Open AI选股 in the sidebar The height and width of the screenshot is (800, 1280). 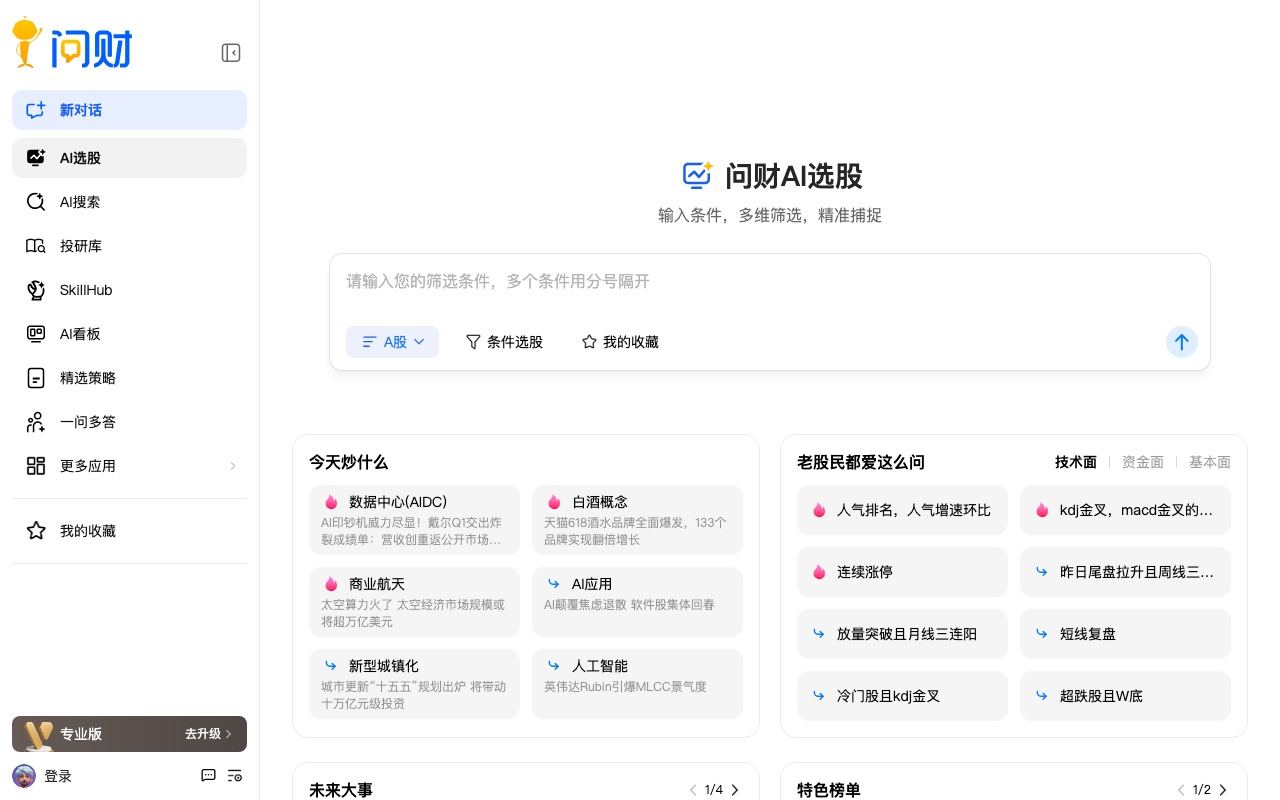pos(129,158)
